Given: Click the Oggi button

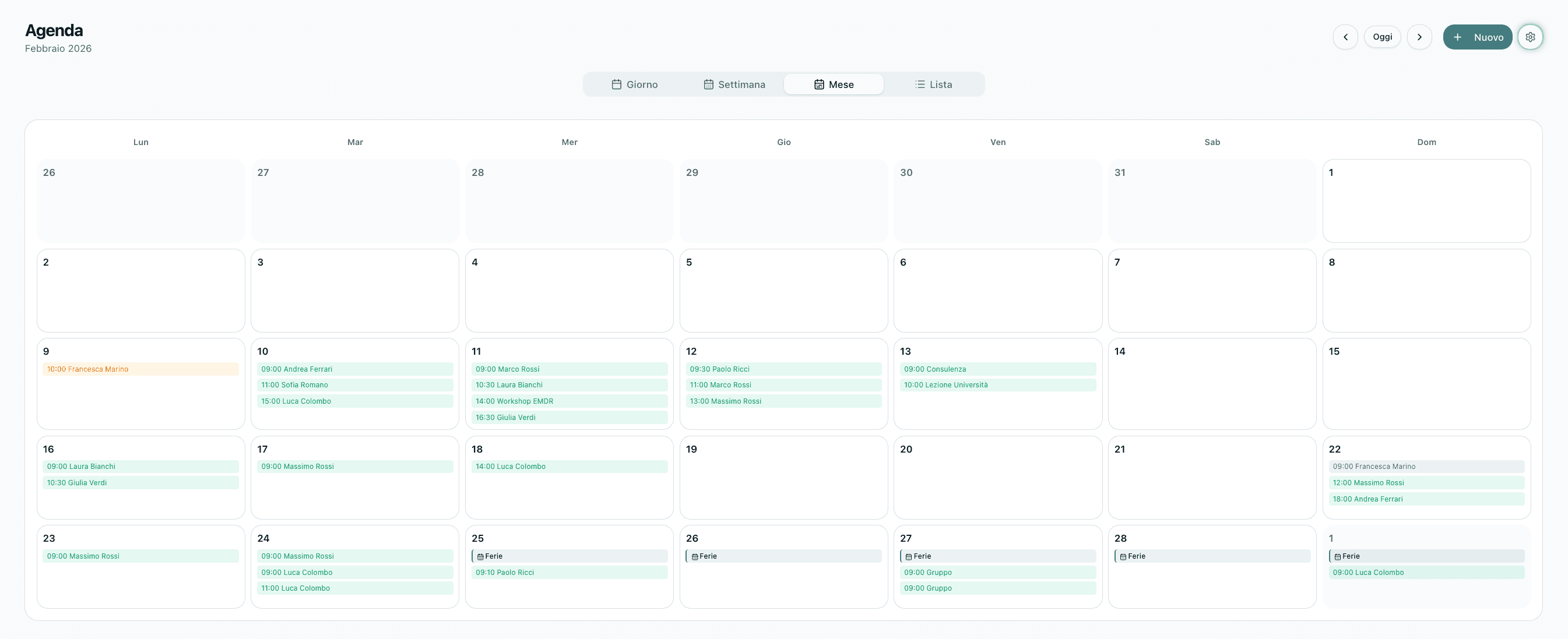Looking at the screenshot, I should [x=1383, y=37].
